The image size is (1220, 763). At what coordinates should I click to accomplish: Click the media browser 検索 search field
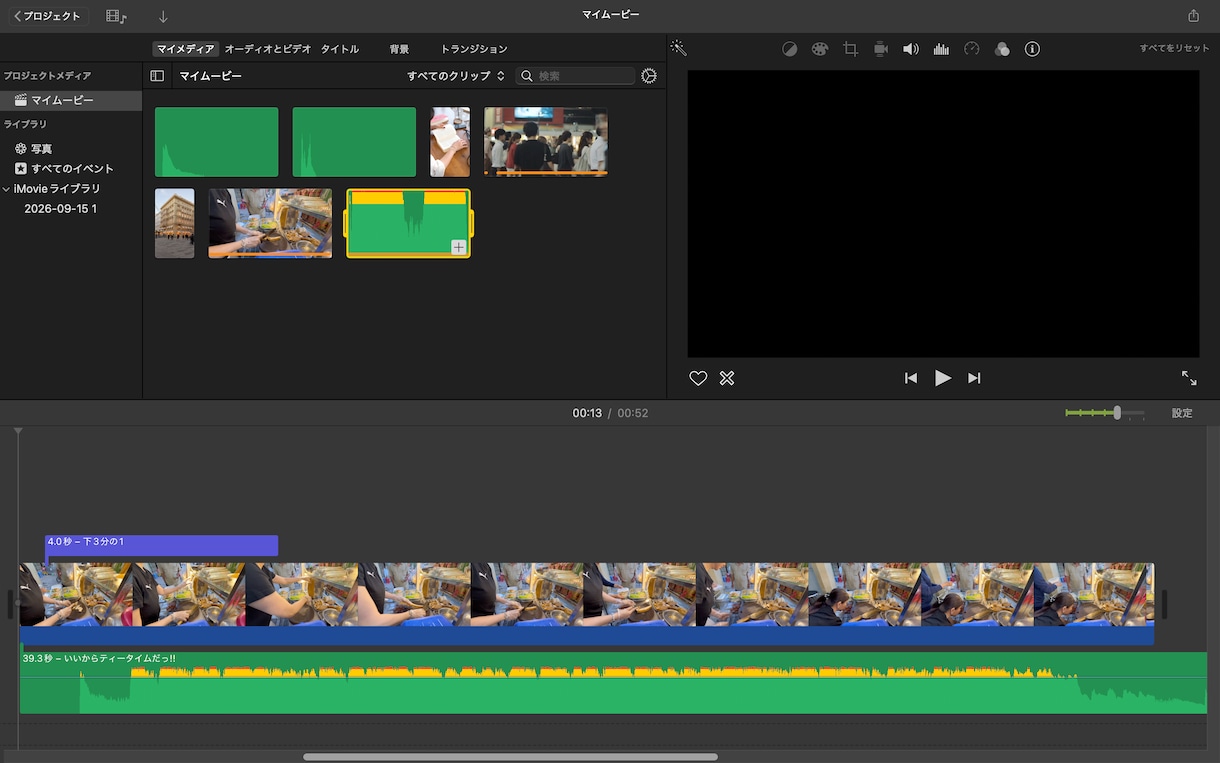point(575,76)
